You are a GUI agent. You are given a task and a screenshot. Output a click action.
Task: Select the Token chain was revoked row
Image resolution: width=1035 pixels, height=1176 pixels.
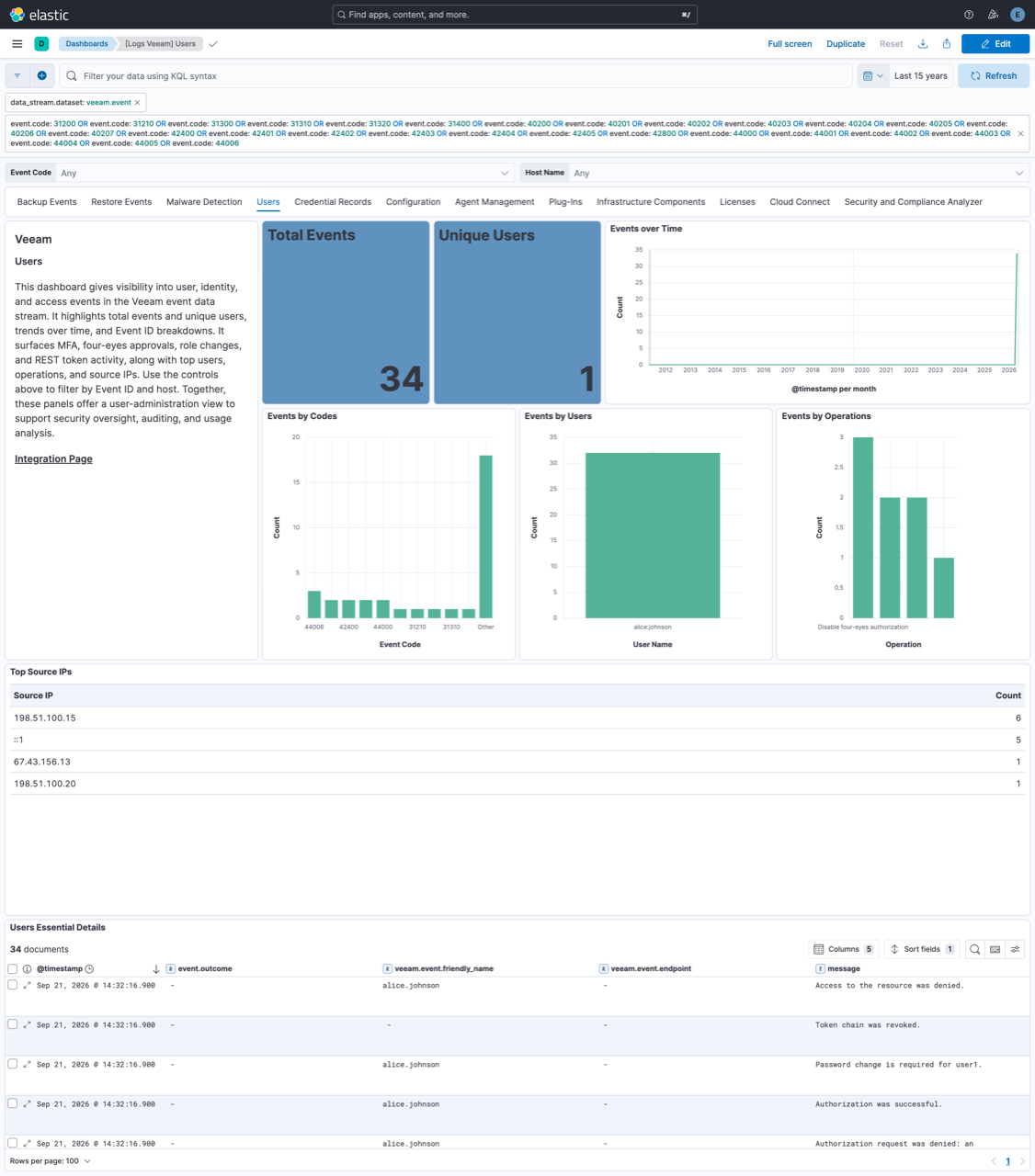pyautogui.click(x=12, y=1024)
